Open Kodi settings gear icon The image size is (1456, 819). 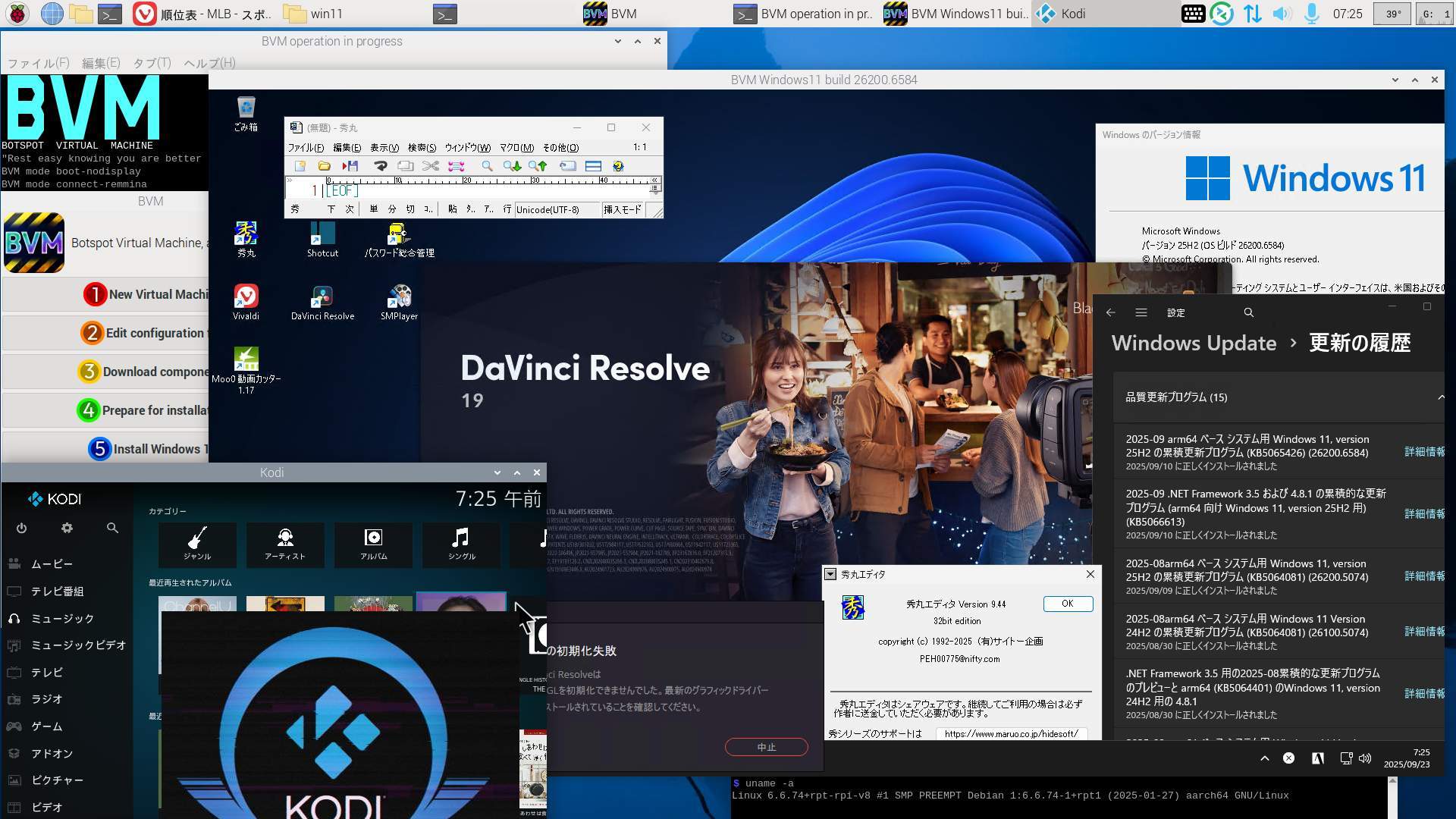67,528
